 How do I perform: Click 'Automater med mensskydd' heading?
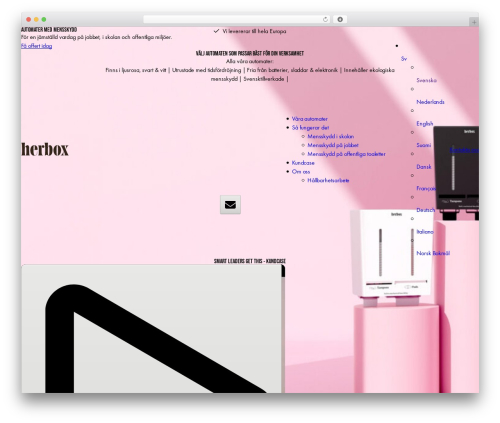point(49,30)
